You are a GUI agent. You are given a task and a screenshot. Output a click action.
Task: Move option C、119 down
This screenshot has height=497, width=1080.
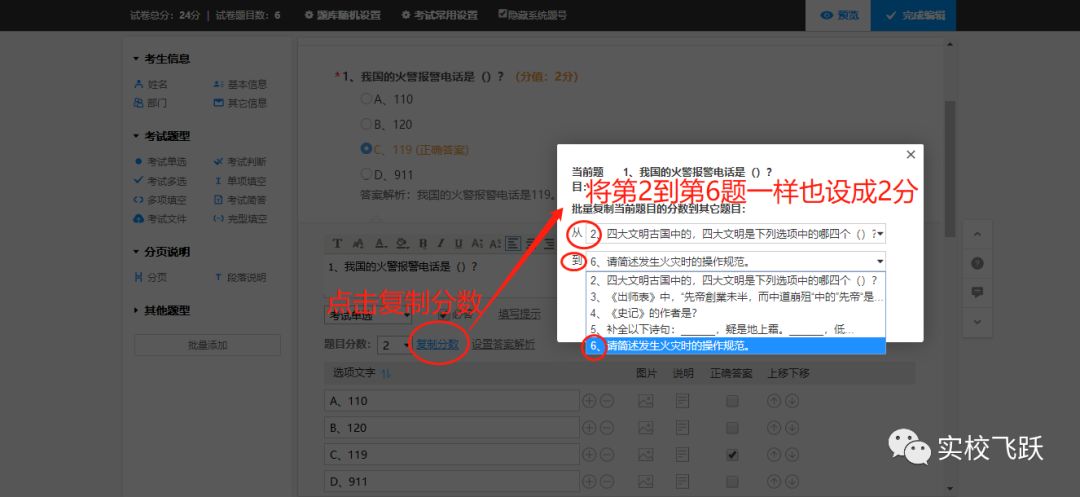coord(791,454)
